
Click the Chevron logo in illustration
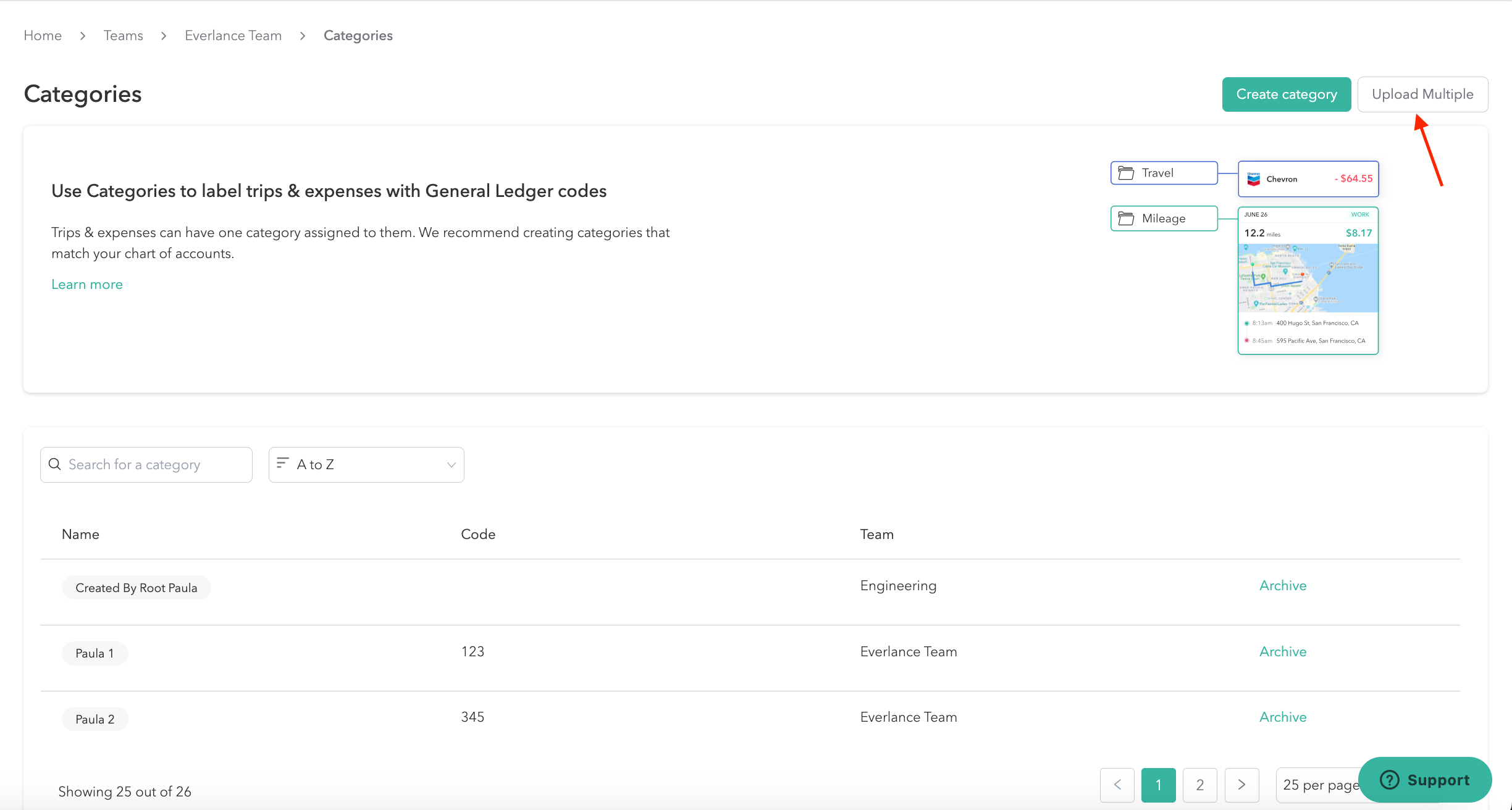pos(1253,179)
